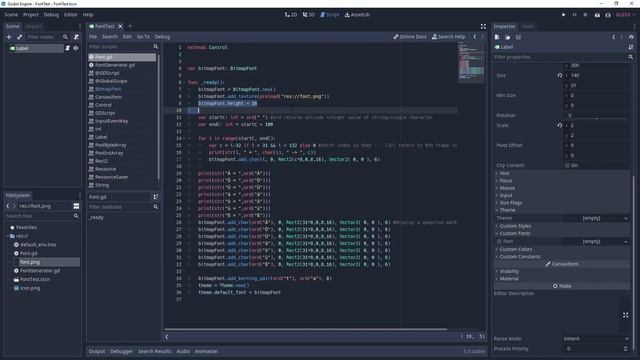This screenshot has height=360, width=640.
Task: Click the code minimap overview
Action: pos(471,63)
